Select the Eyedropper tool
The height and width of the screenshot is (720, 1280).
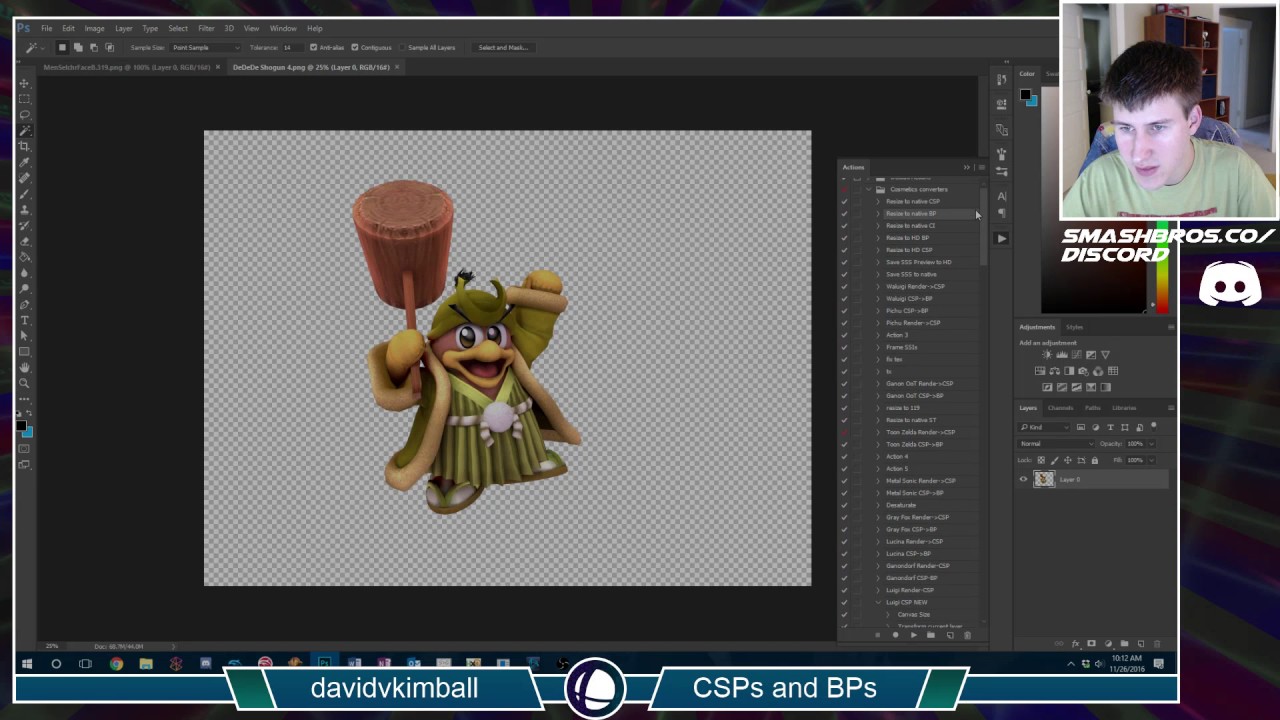24,163
